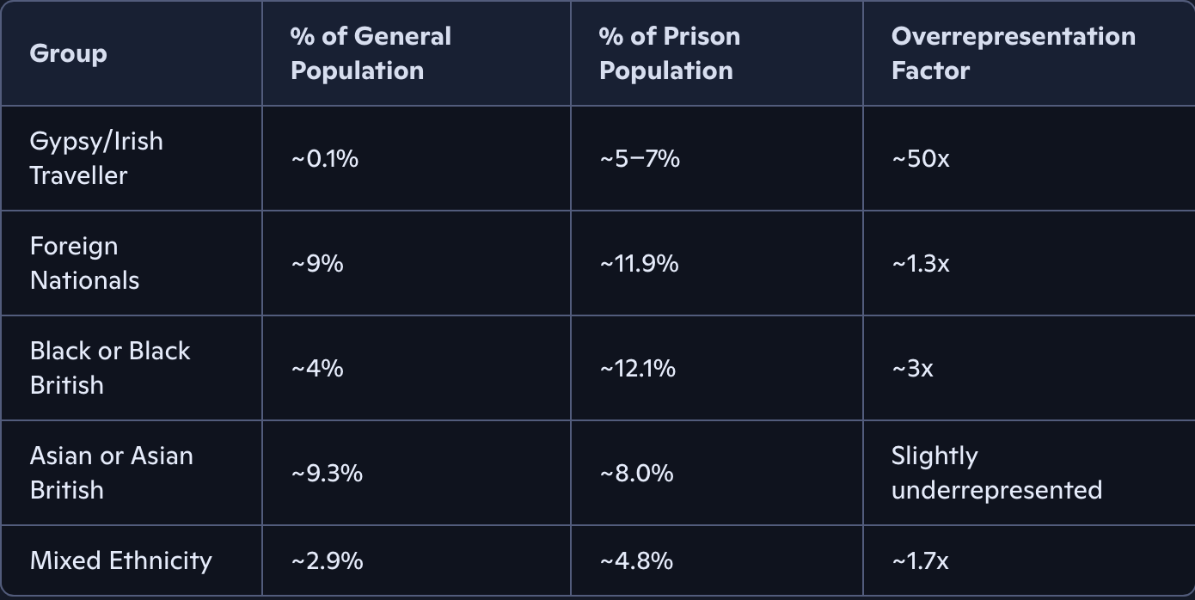The image size is (1195, 600).
Task: Click the ~0.1% general population value
Action: pos(324,159)
